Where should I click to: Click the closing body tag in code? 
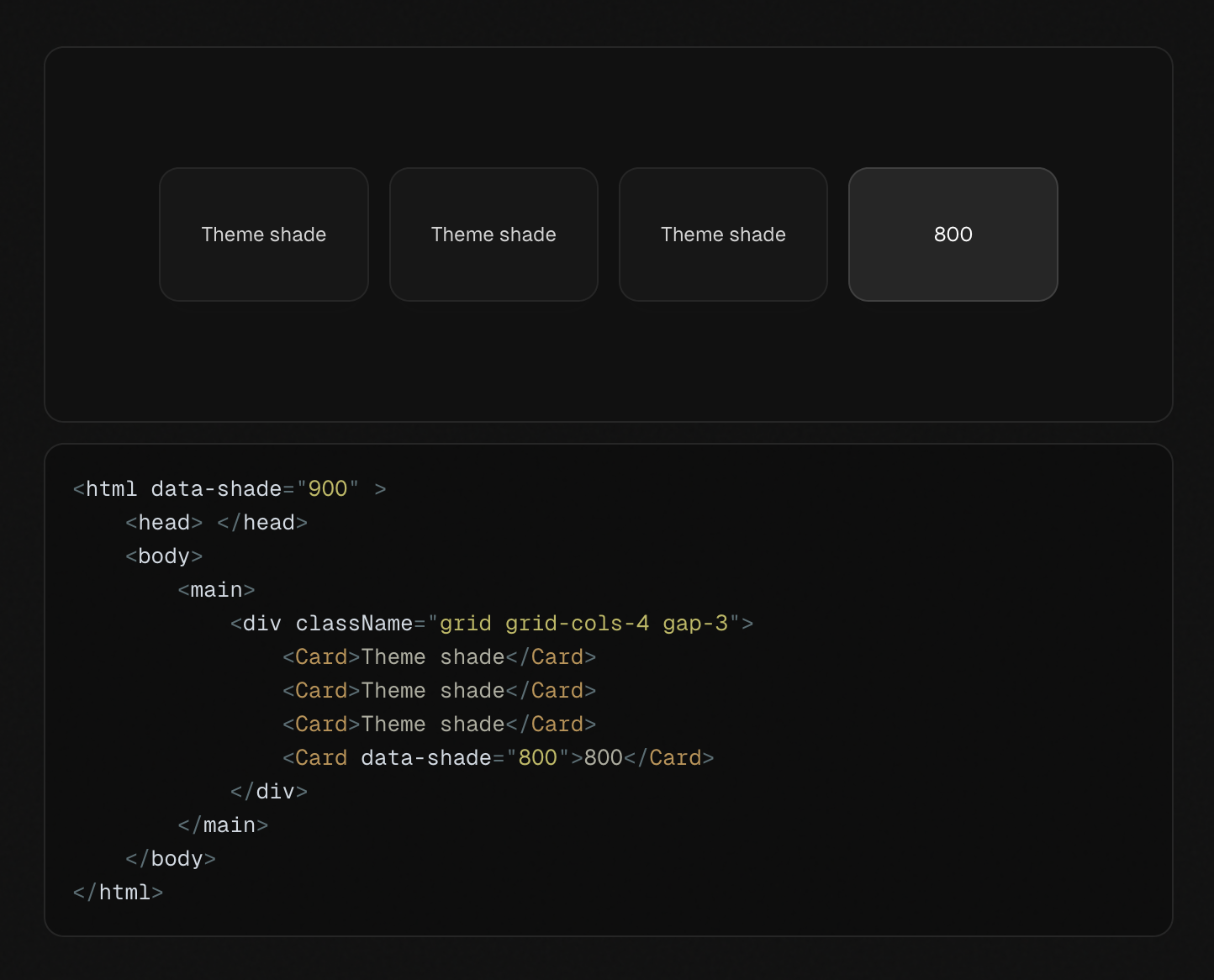[x=171, y=859]
